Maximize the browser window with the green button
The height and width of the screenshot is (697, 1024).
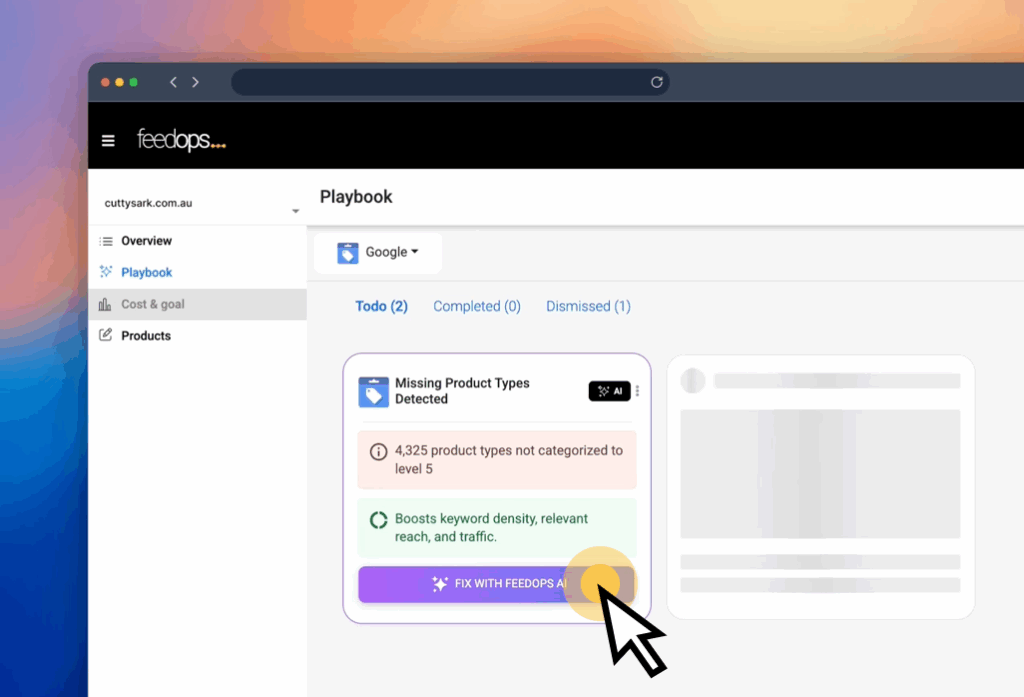[x=134, y=82]
